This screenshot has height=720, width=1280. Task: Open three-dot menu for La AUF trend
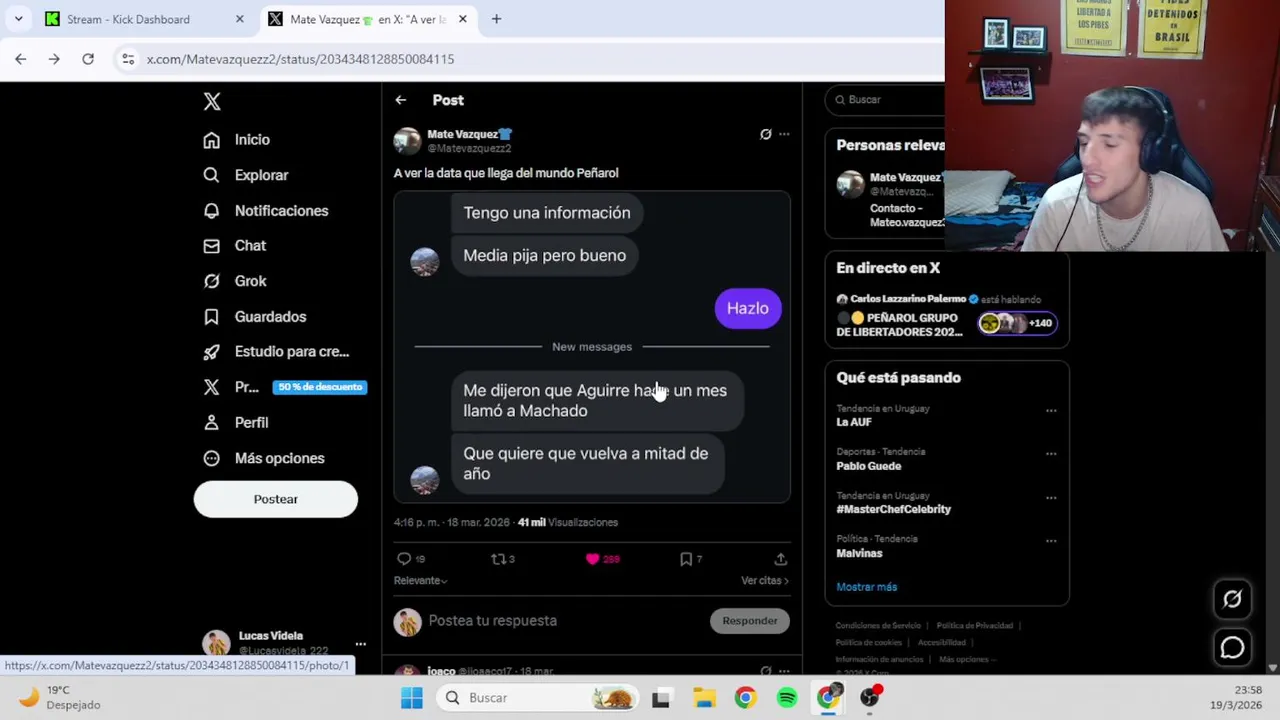(x=1051, y=410)
